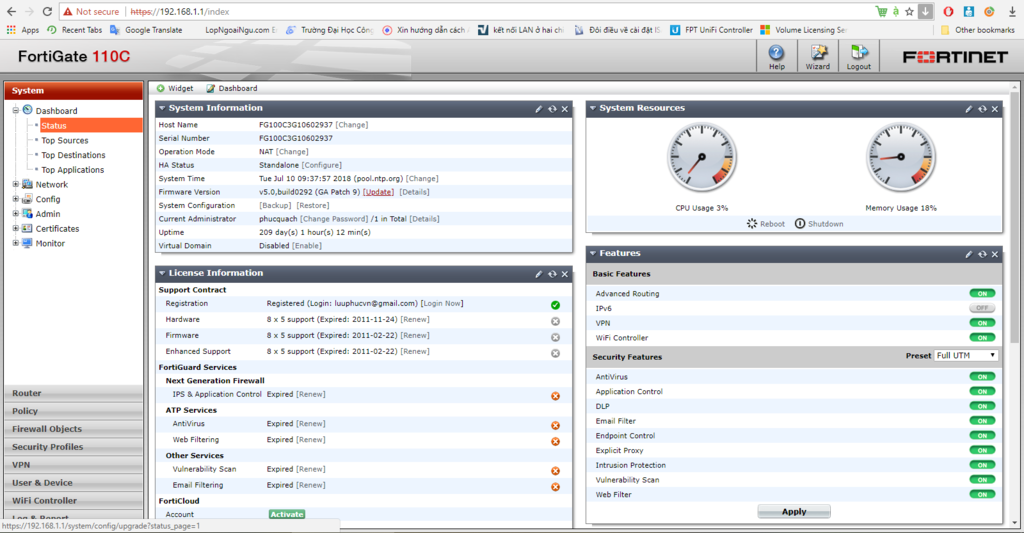
Task: Toggle Endpoint Control feature switch
Action: click(x=982, y=436)
